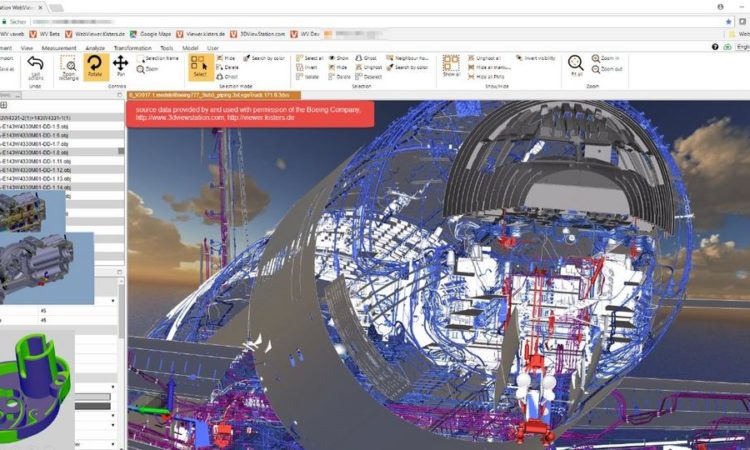Image resolution: width=750 pixels, height=450 pixels.
Task: Open the Tools ribbon tab
Action: tap(166, 48)
